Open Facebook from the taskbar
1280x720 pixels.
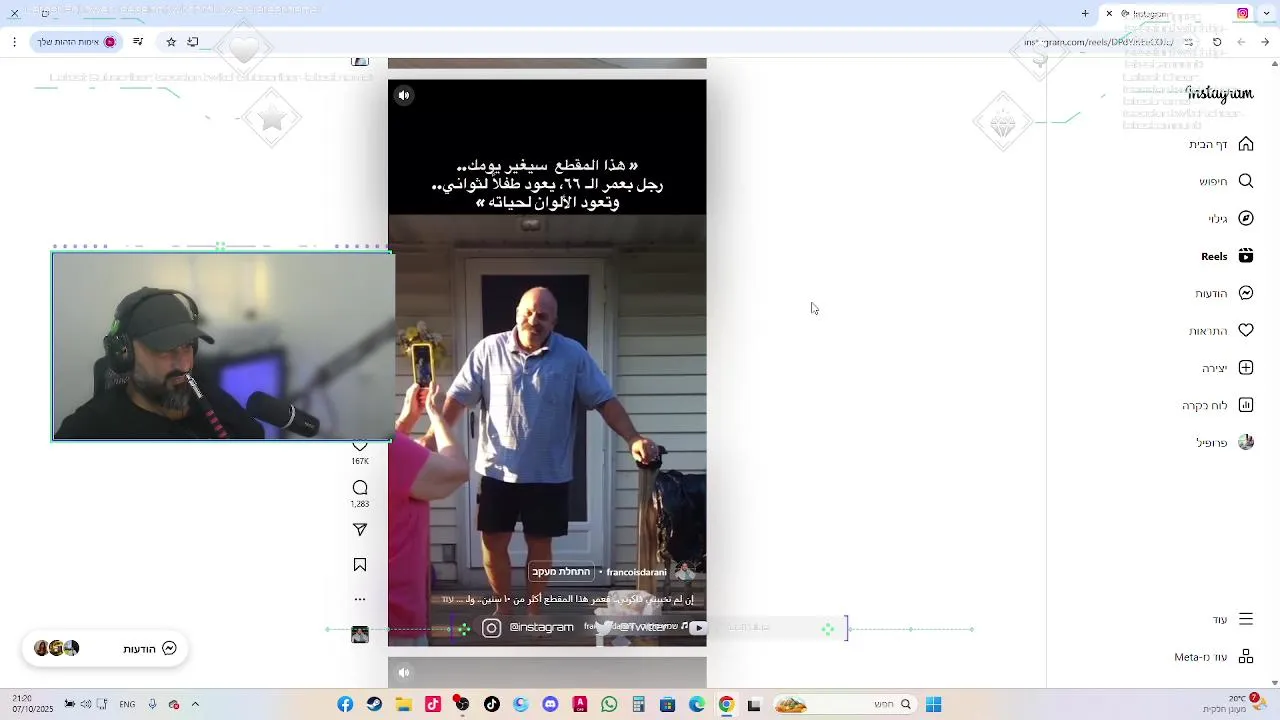345,705
